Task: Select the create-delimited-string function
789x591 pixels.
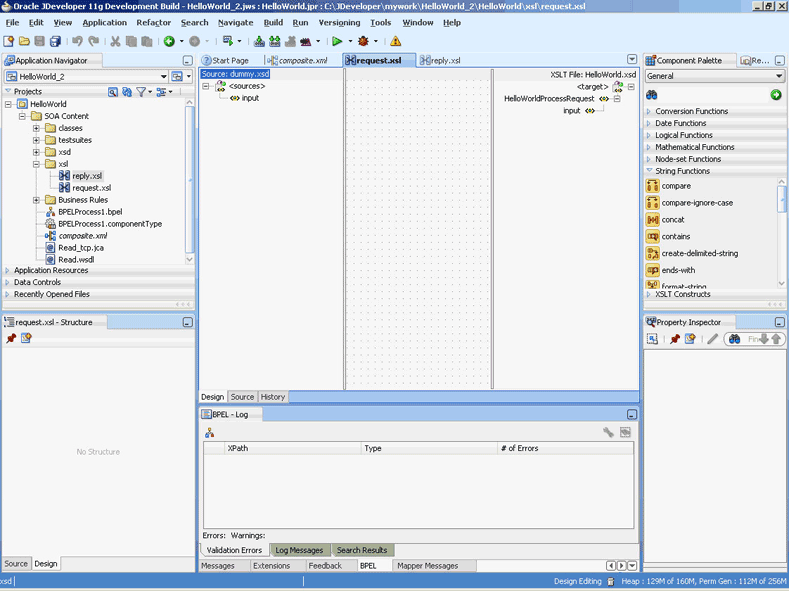Action: click(699, 254)
